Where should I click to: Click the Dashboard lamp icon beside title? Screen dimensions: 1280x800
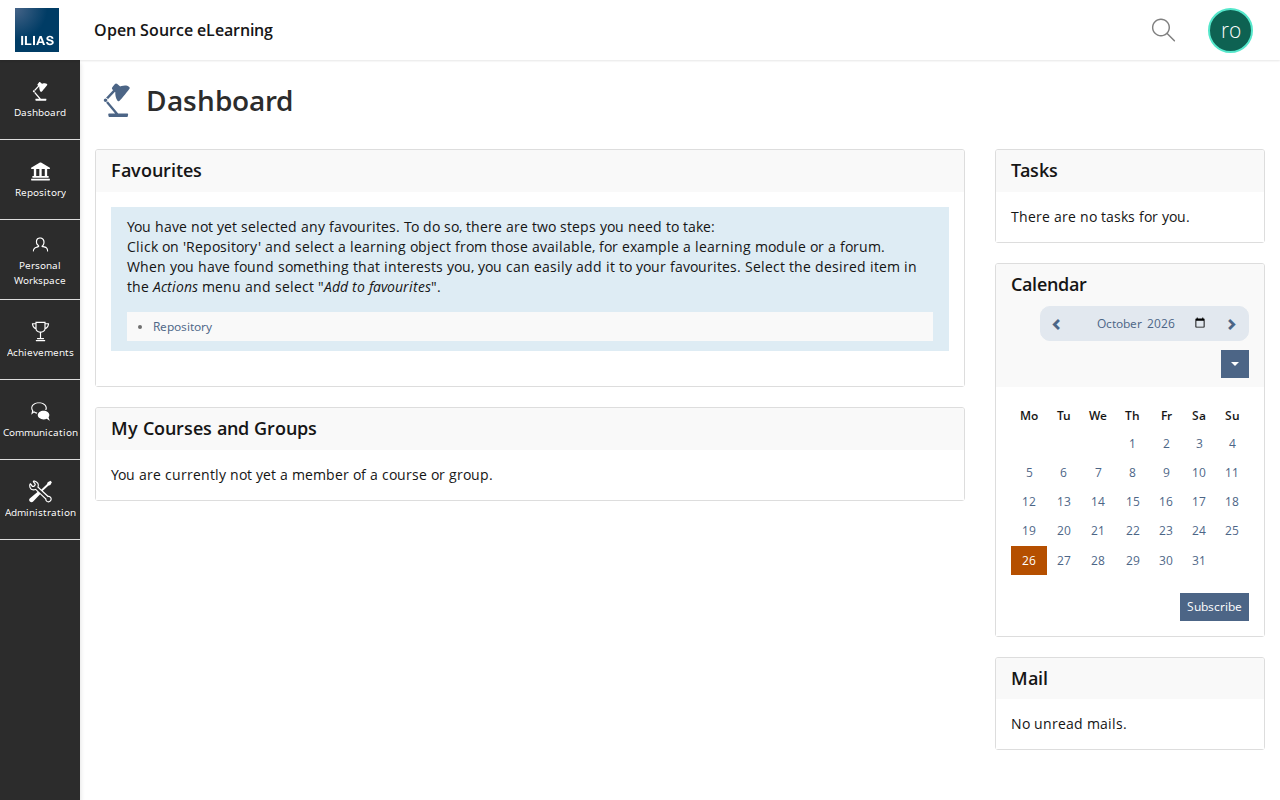(x=117, y=100)
